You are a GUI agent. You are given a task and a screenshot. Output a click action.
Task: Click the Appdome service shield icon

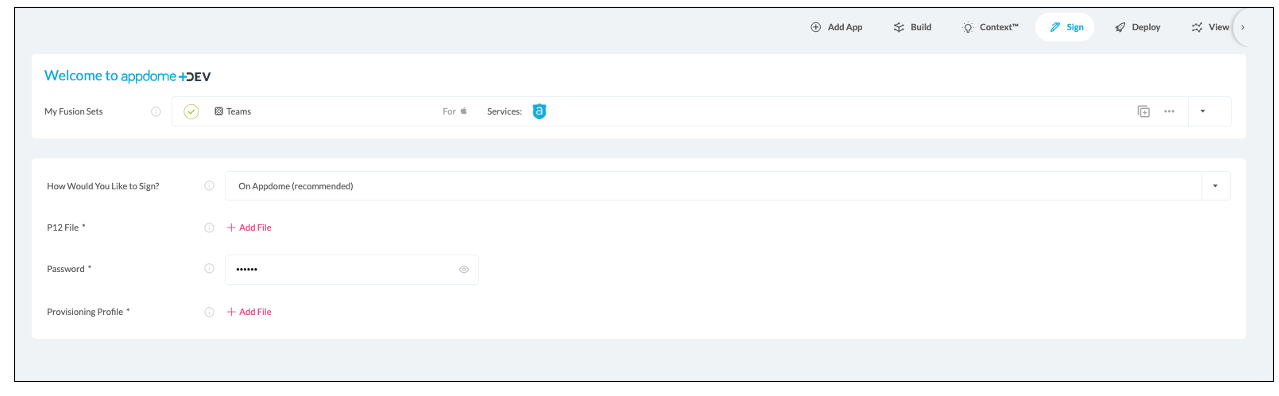click(539, 111)
